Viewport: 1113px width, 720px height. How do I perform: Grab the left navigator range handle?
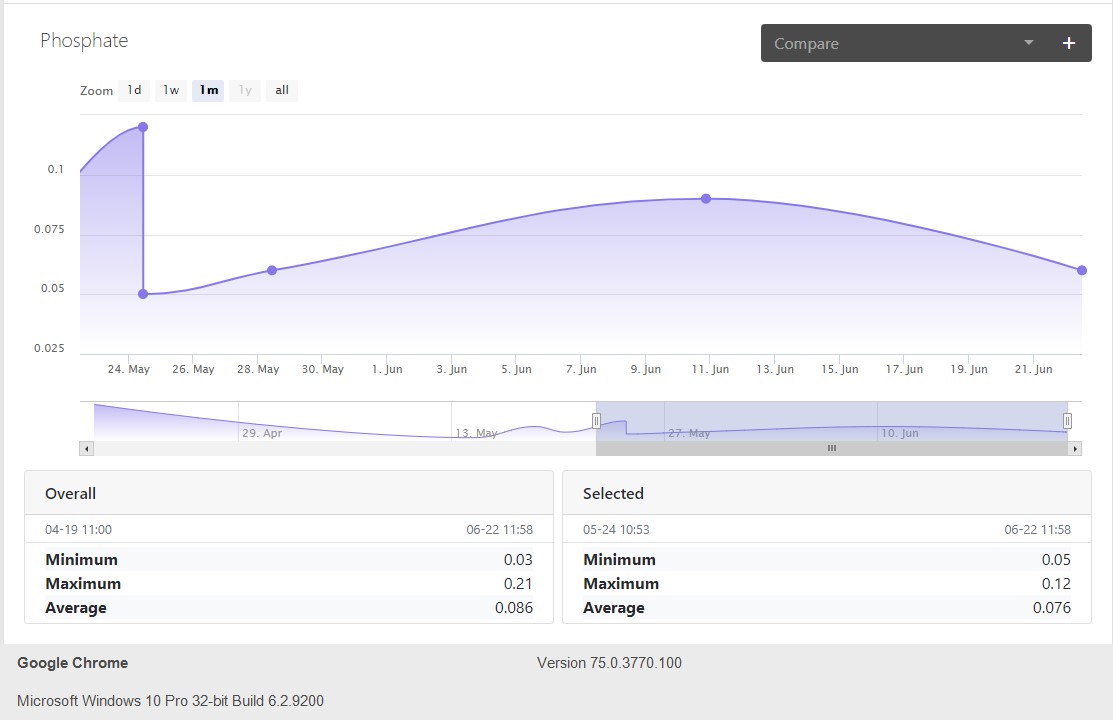pyautogui.click(x=596, y=421)
